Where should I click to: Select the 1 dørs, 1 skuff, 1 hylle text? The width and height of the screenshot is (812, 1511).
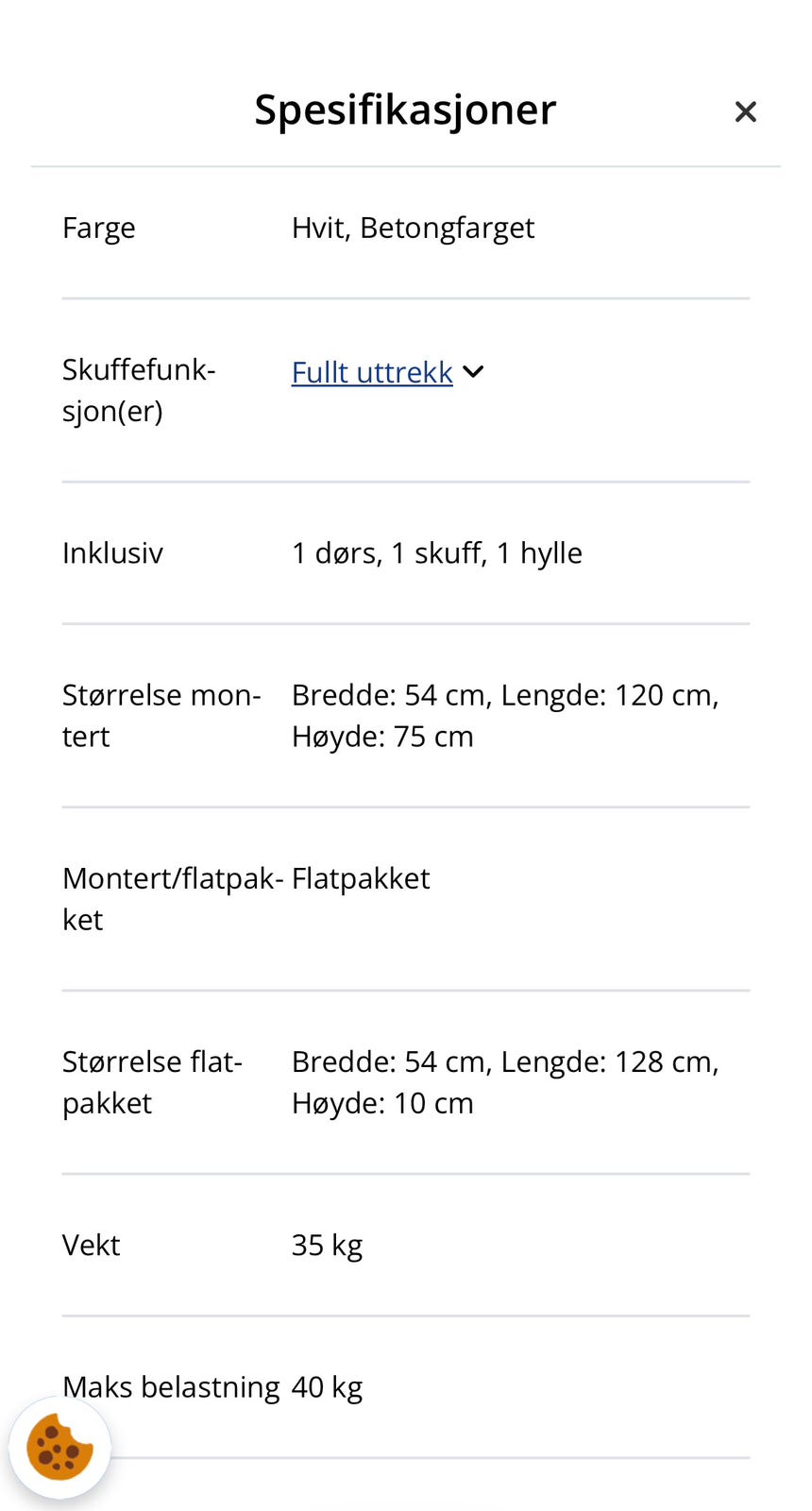(x=437, y=552)
